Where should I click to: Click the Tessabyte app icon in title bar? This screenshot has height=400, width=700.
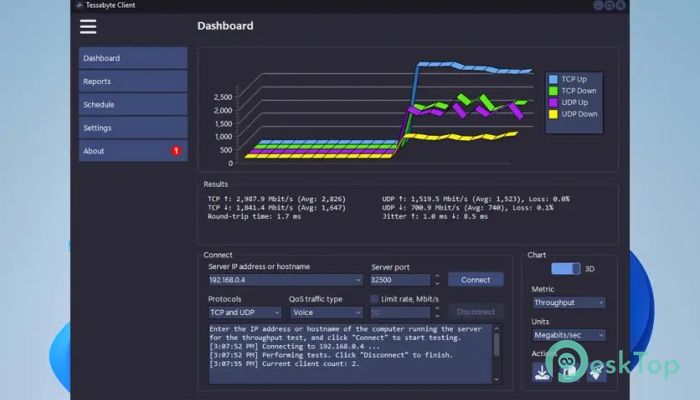pos(79,5)
